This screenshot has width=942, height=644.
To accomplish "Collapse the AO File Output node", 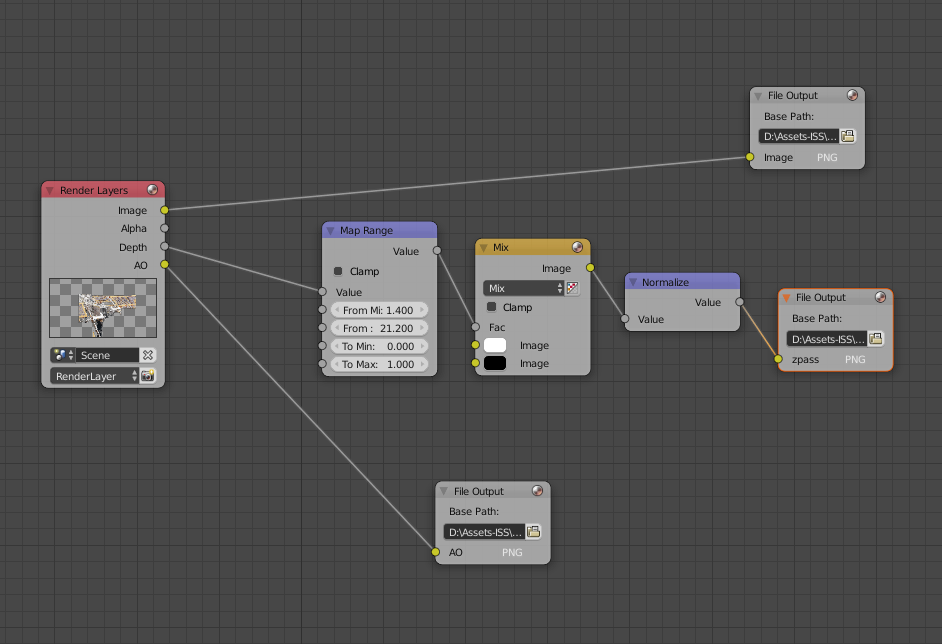I will [444, 491].
